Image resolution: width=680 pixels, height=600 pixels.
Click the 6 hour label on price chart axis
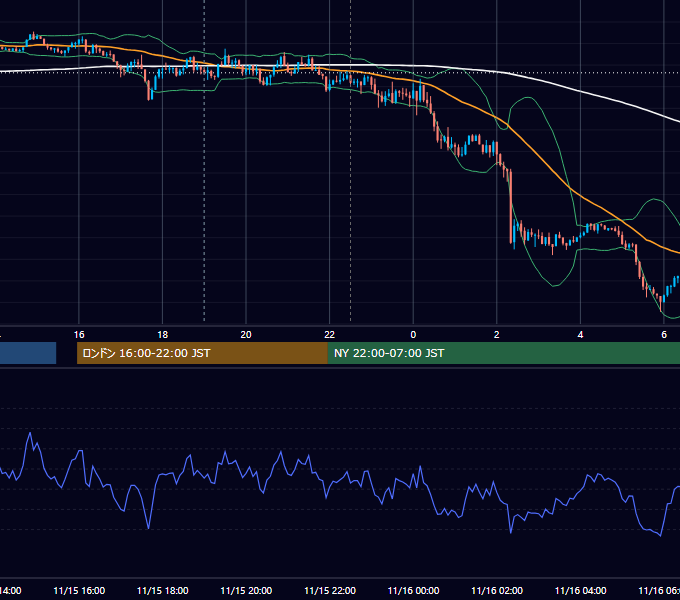click(664, 335)
